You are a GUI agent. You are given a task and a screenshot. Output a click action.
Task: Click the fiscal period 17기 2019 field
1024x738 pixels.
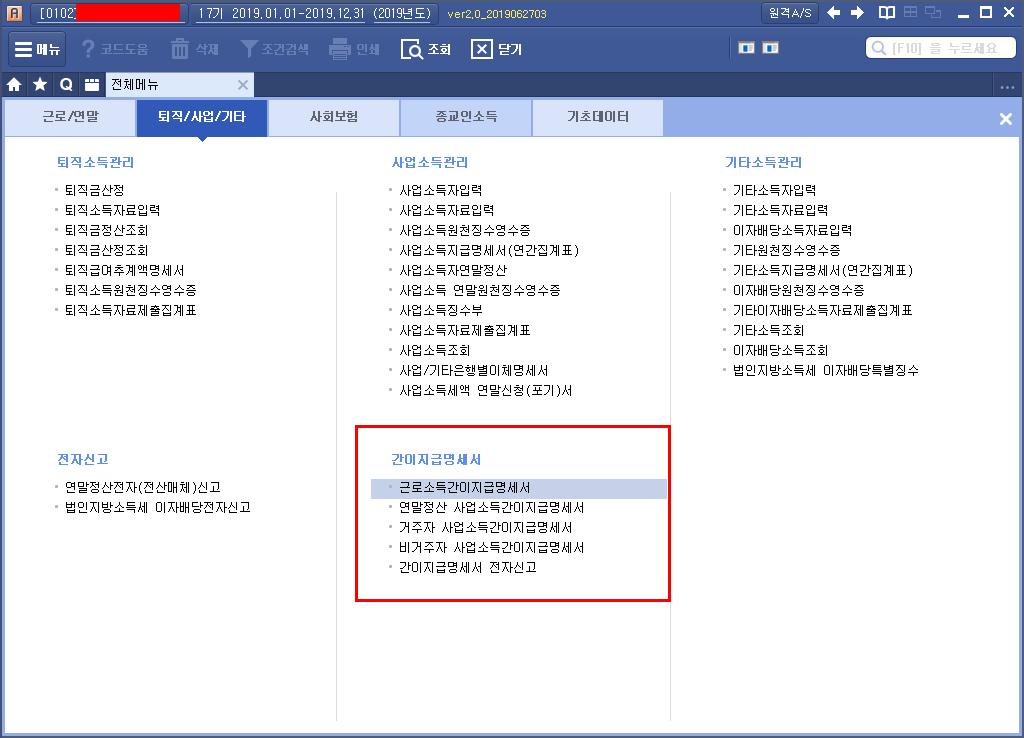(x=313, y=13)
